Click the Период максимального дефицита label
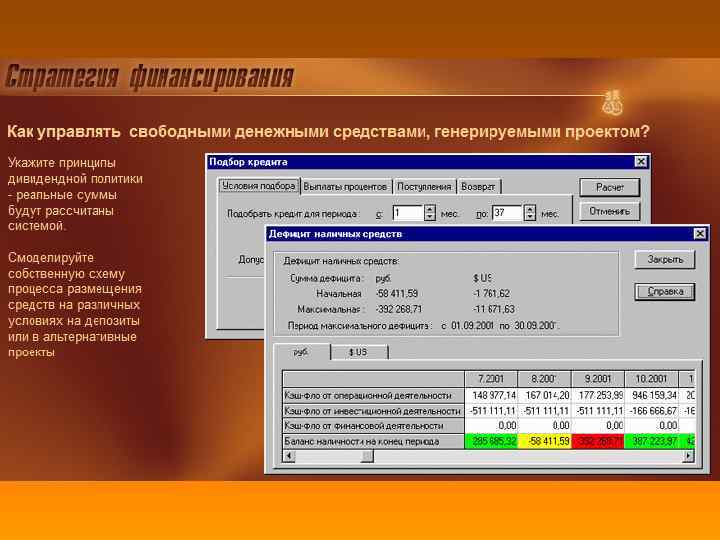This screenshot has width=720, height=540. point(358,326)
